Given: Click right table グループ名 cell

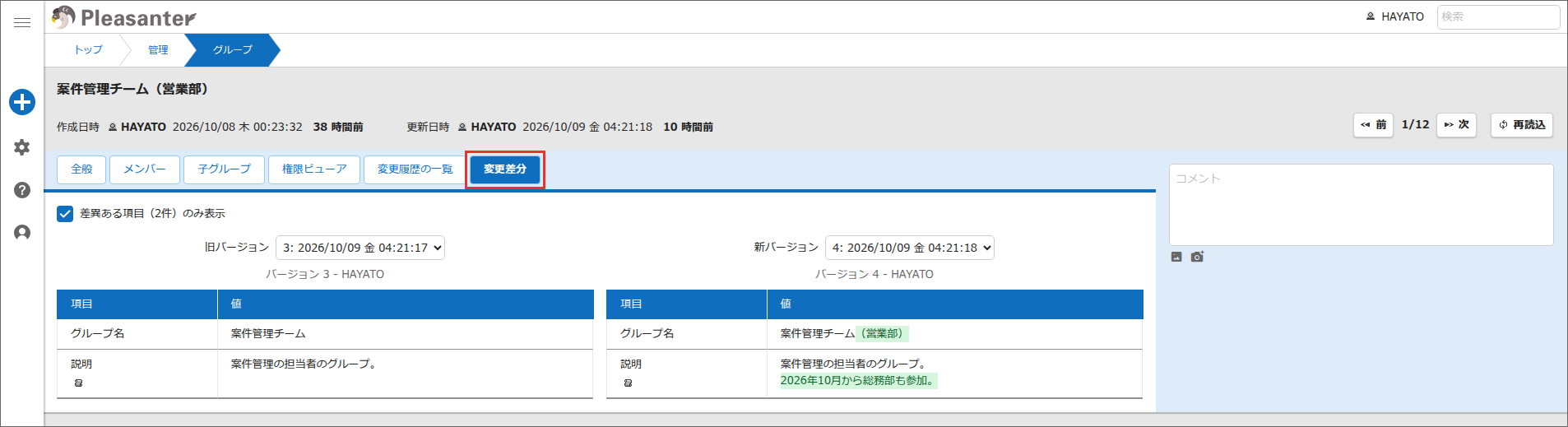Looking at the screenshot, I should pyautogui.click(x=687, y=334).
